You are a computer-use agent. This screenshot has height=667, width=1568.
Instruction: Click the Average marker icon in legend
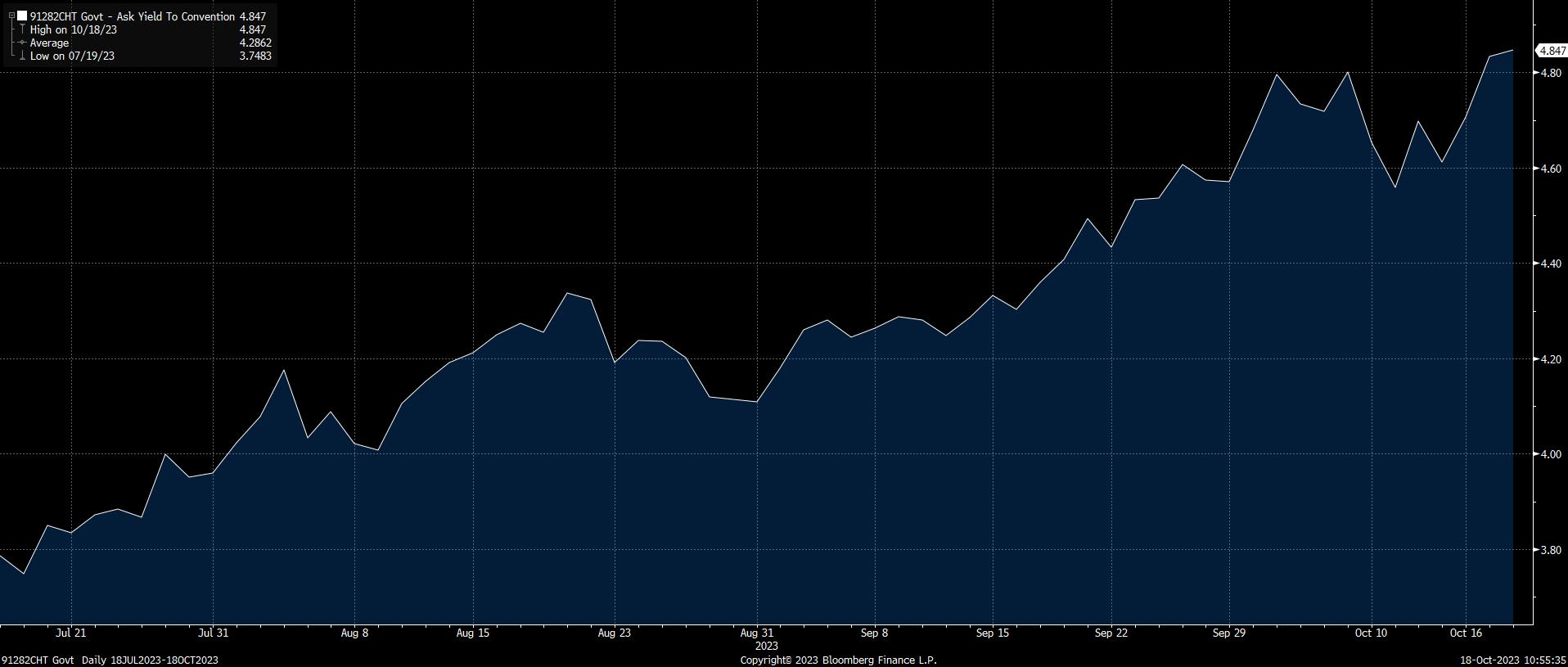[x=22, y=43]
